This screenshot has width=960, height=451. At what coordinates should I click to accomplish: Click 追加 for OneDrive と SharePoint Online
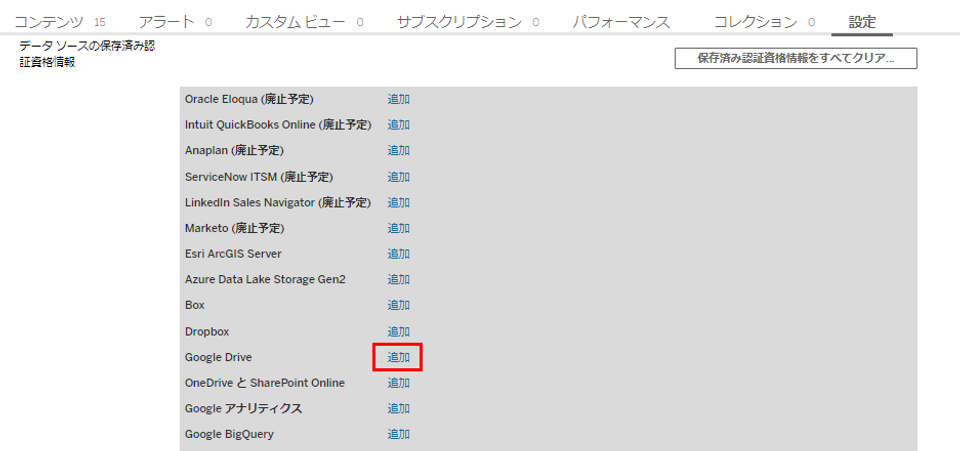tap(399, 383)
